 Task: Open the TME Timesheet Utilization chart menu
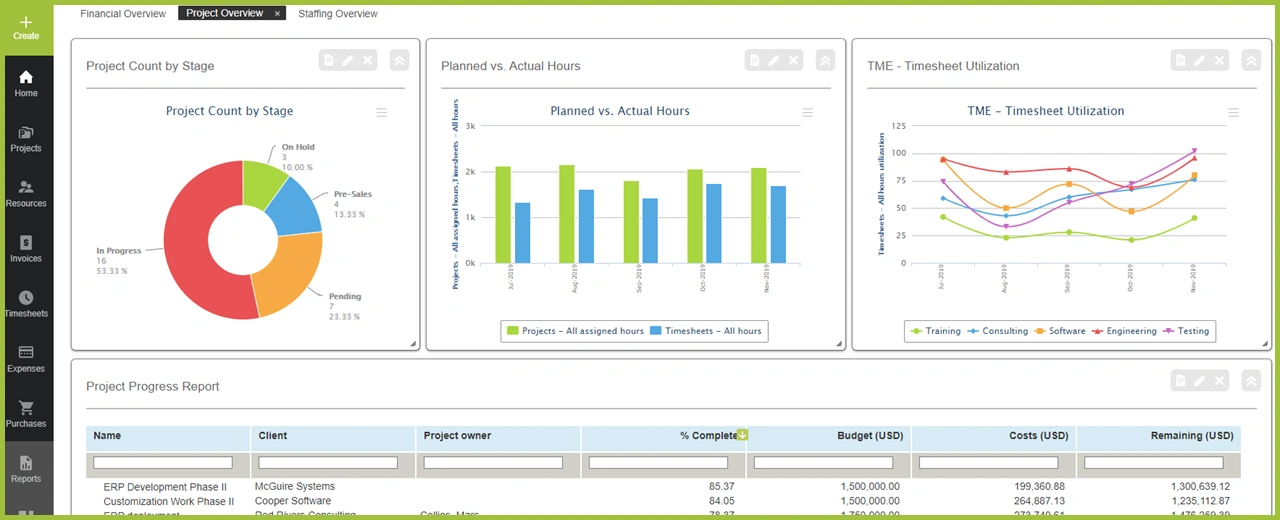coord(1234,113)
